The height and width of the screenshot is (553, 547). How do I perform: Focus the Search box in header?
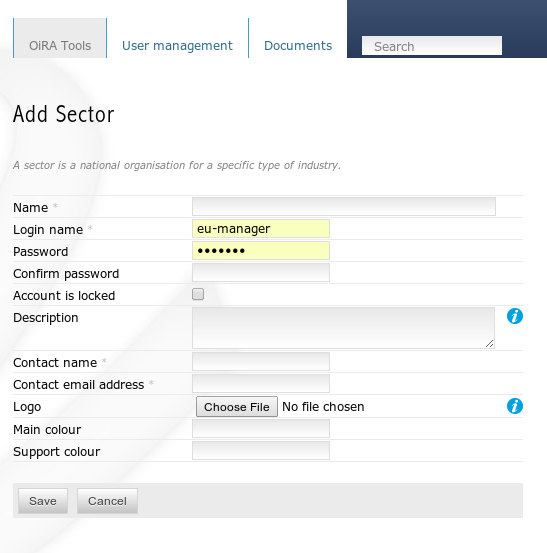pos(432,45)
